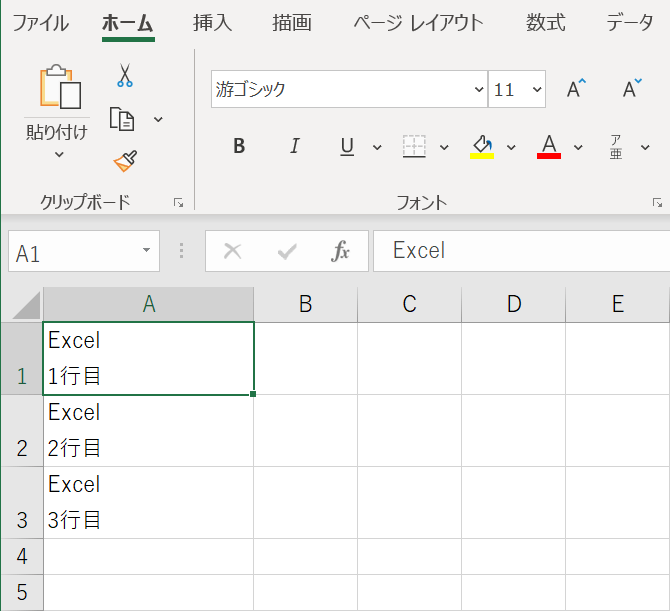Open the font name 游ゴシック dropdown
Image resolution: width=670 pixels, height=611 pixels.
479,89
